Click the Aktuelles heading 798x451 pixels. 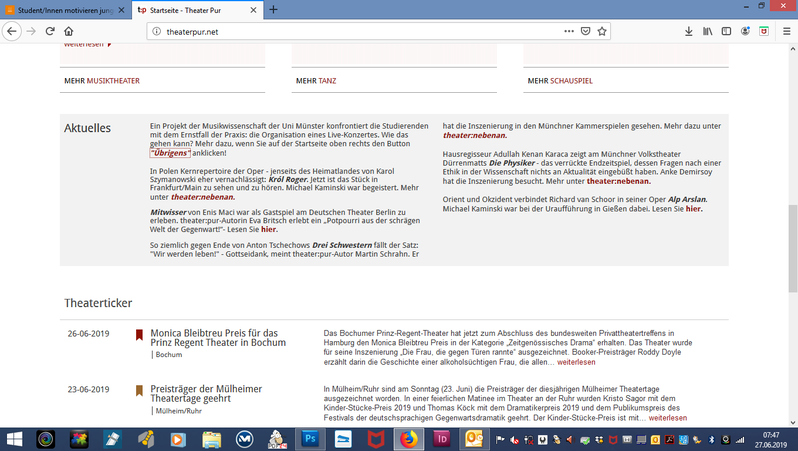(88, 128)
